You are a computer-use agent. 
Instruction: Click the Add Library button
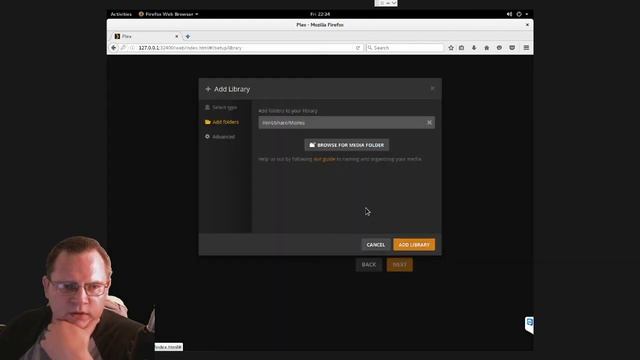[414, 244]
